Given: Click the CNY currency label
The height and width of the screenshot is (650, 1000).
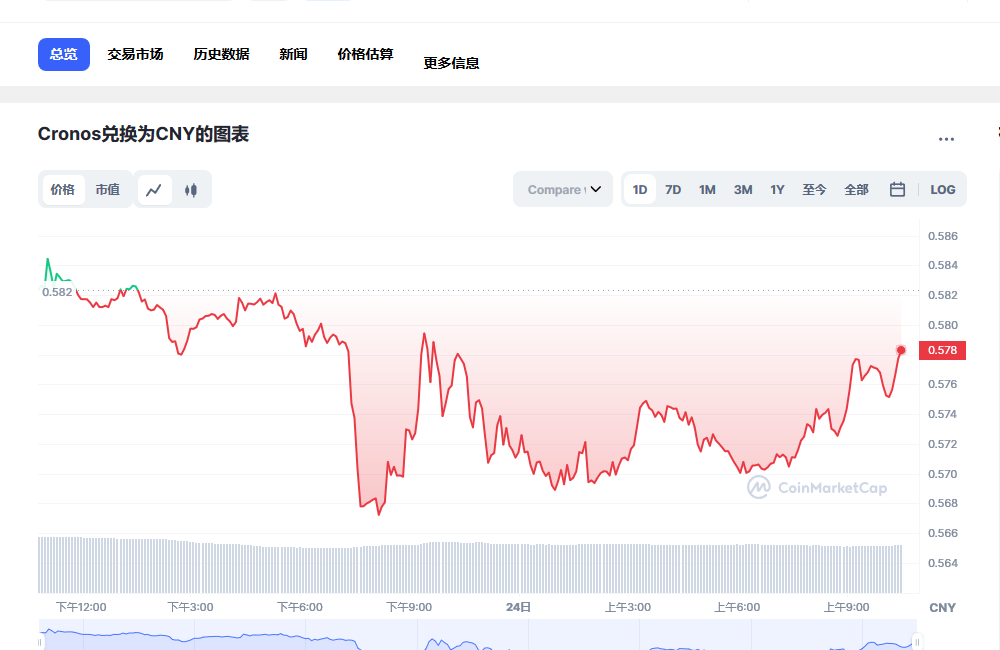Looking at the screenshot, I should pos(942,607).
